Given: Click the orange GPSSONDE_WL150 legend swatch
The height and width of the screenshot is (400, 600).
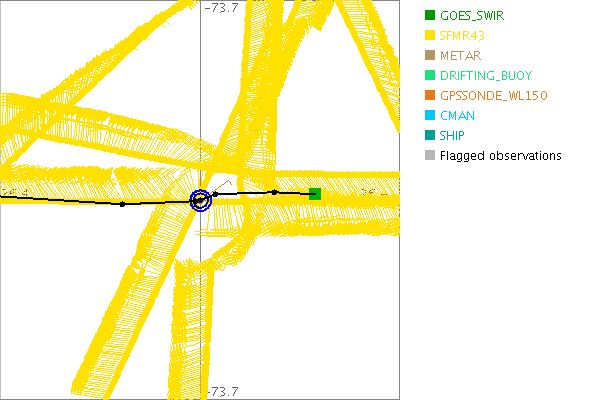Looking at the screenshot, I should click(429, 96).
